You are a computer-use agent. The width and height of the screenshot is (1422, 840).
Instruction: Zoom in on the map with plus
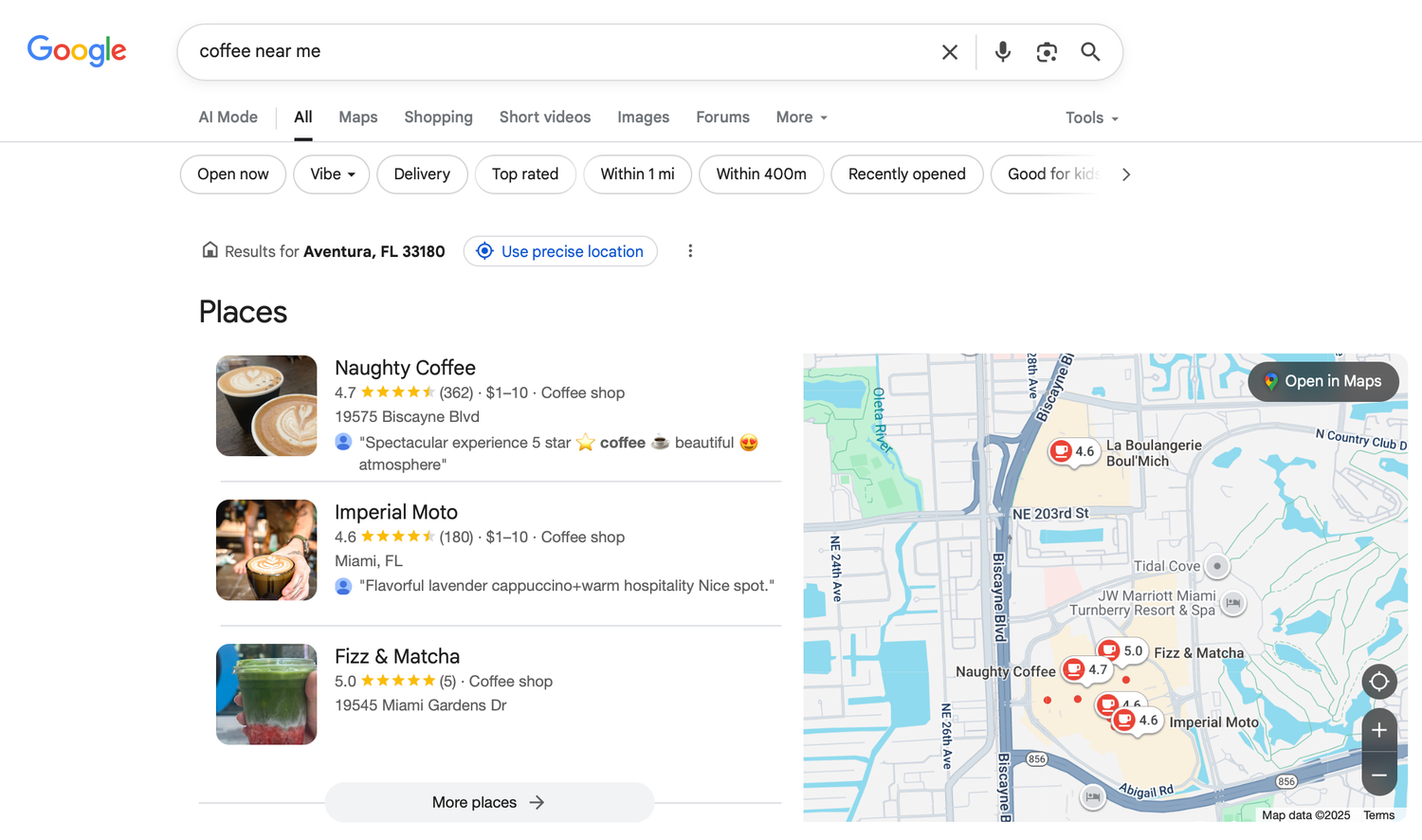(1379, 730)
